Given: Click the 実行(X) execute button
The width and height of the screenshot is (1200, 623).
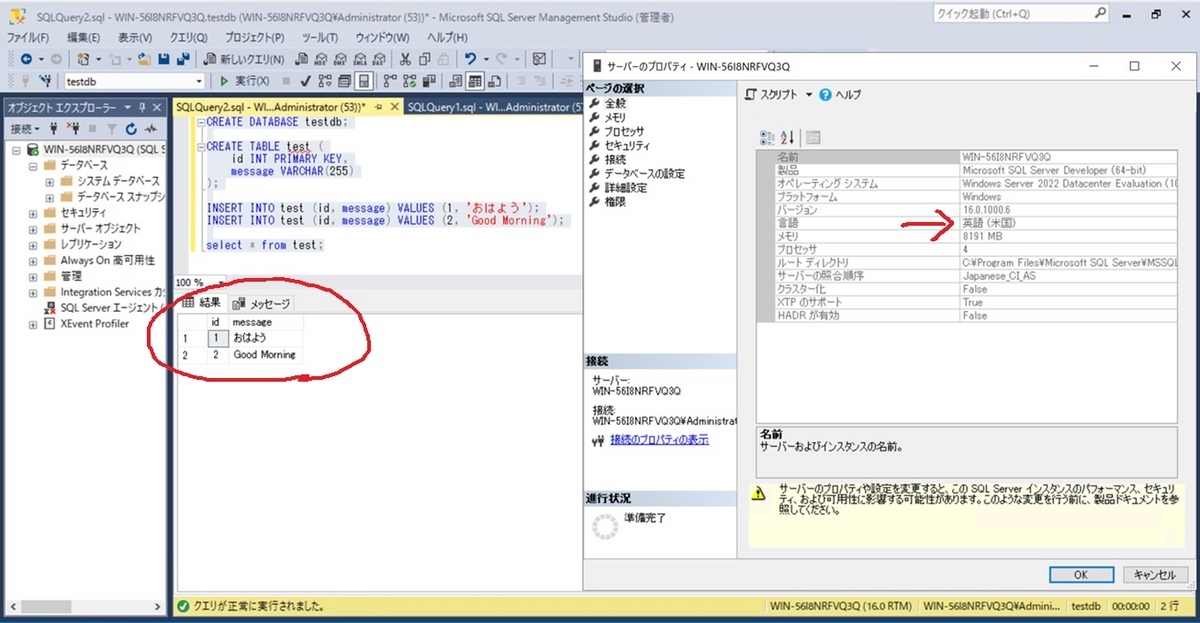Looking at the screenshot, I should click(245, 81).
